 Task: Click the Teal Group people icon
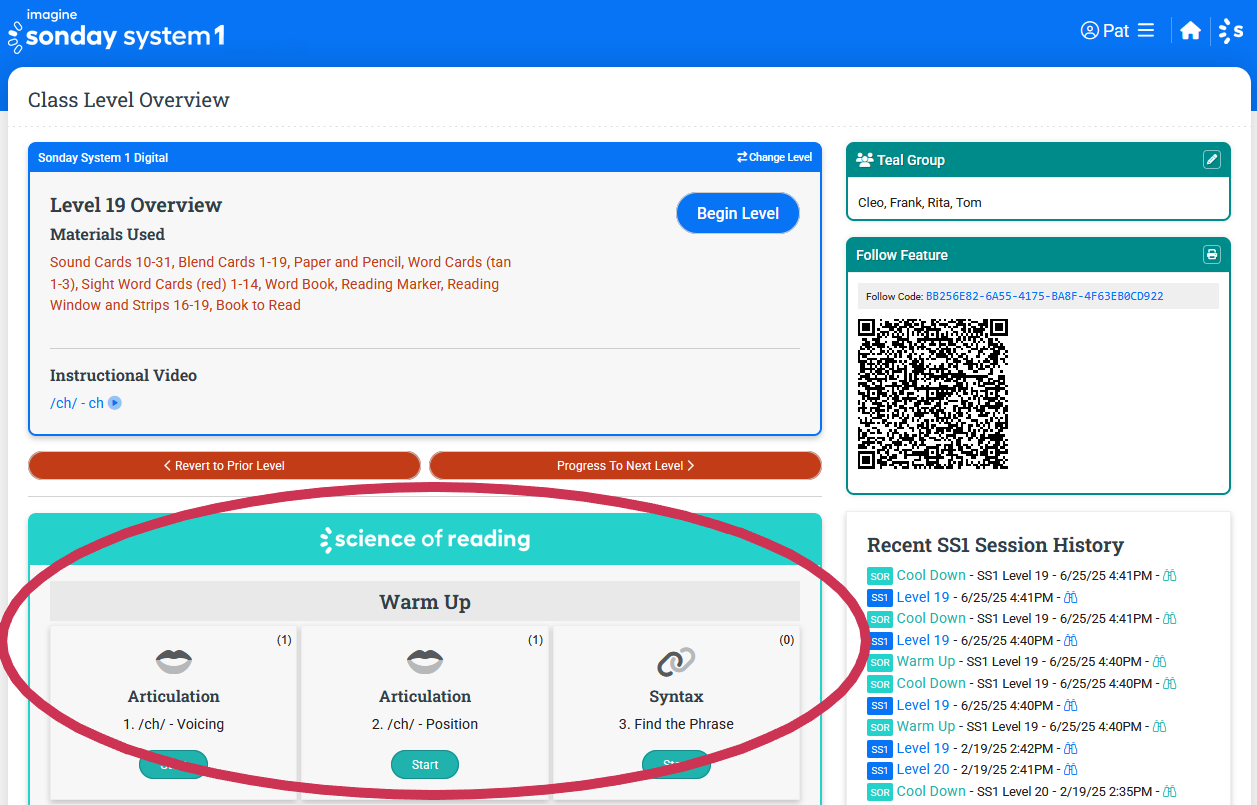click(x=865, y=160)
